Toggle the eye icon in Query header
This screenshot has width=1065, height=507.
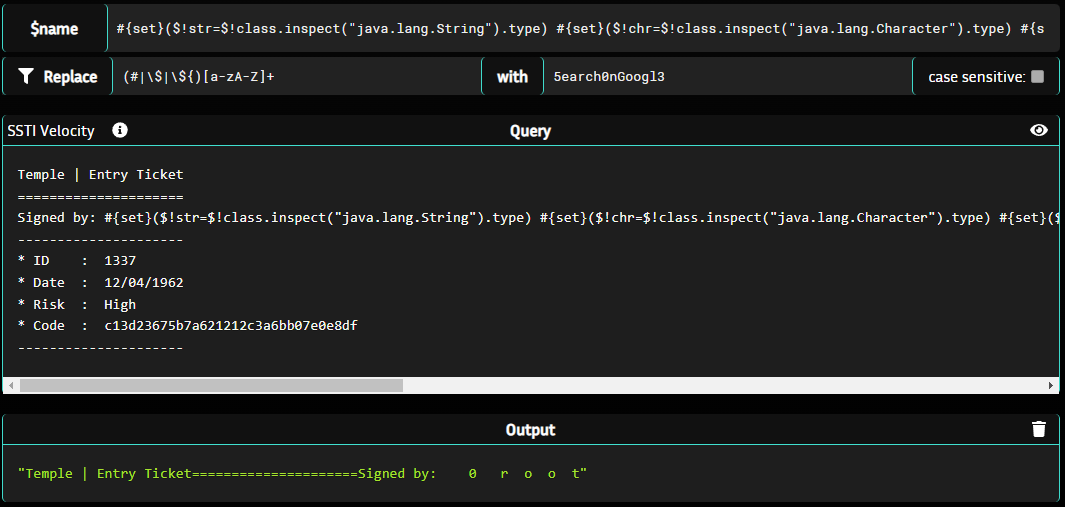(1039, 130)
